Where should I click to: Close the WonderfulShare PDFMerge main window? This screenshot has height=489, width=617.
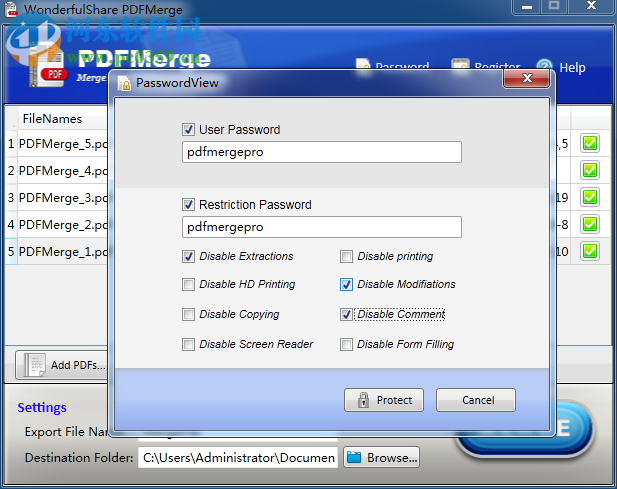[591, 7]
